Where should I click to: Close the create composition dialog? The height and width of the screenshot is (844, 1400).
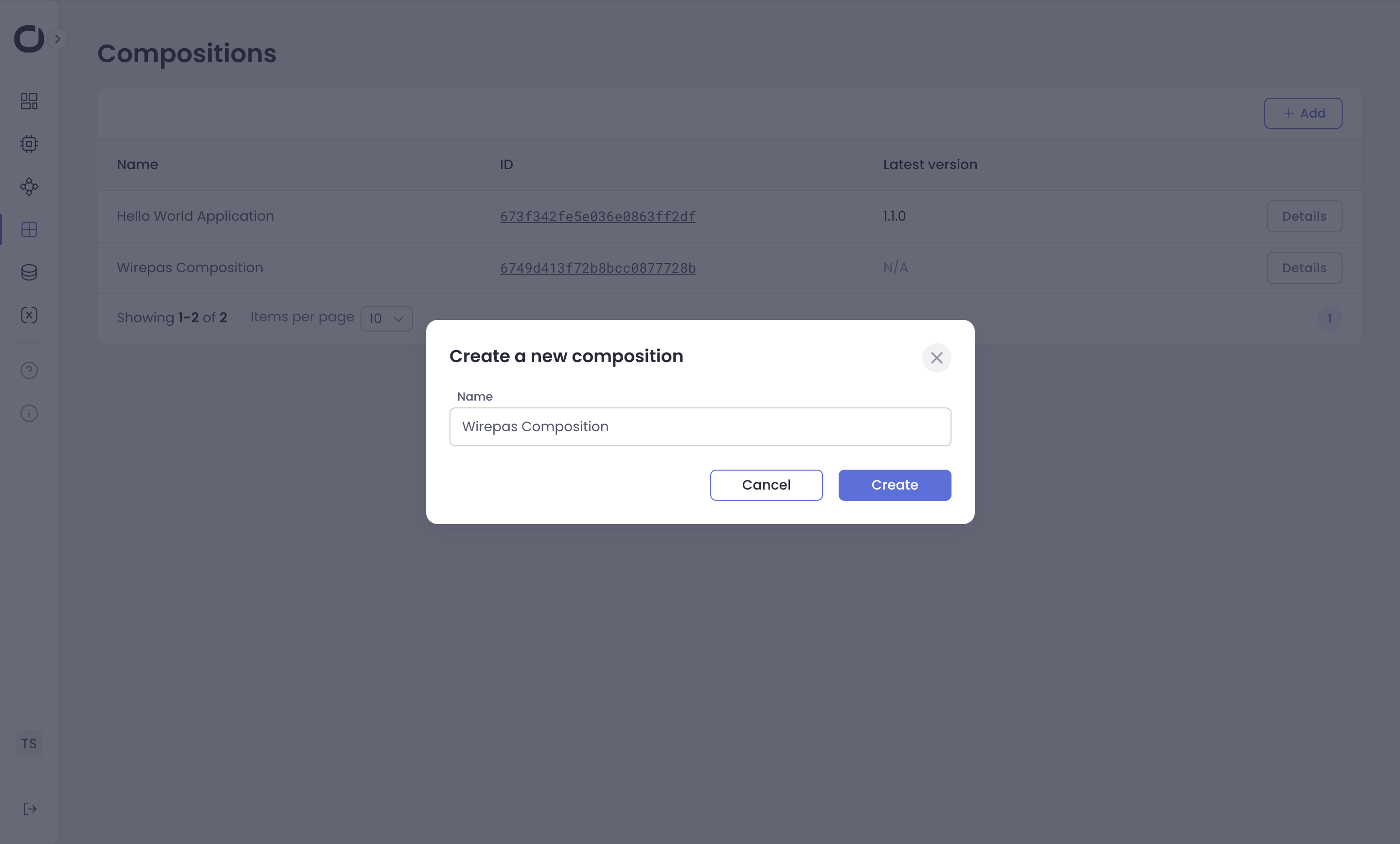(x=936, y=358)
